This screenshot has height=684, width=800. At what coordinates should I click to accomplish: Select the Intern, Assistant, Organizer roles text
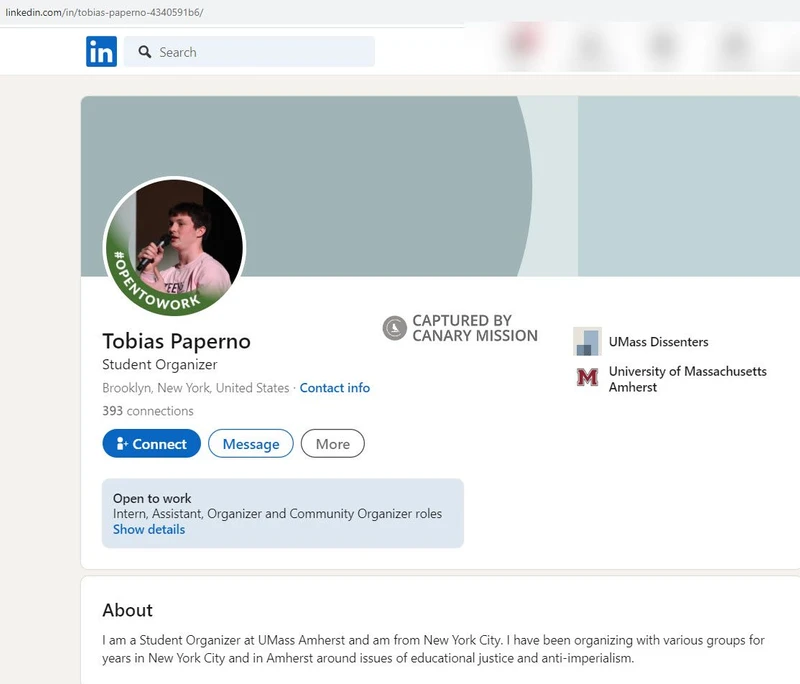tap(277, 514)
